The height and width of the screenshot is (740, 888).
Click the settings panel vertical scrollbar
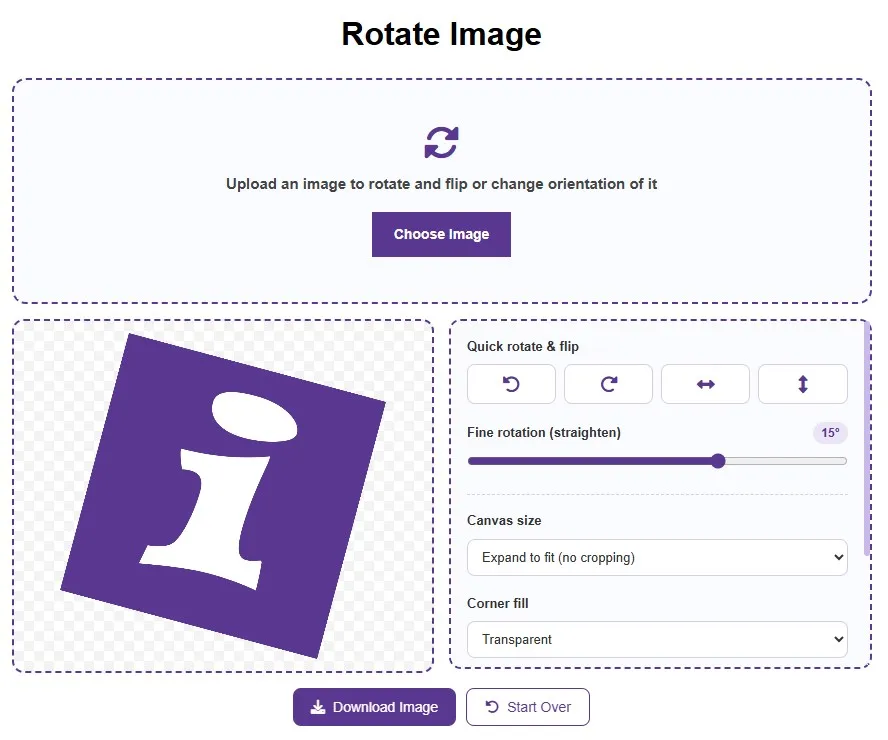click(x=867, y=439)
